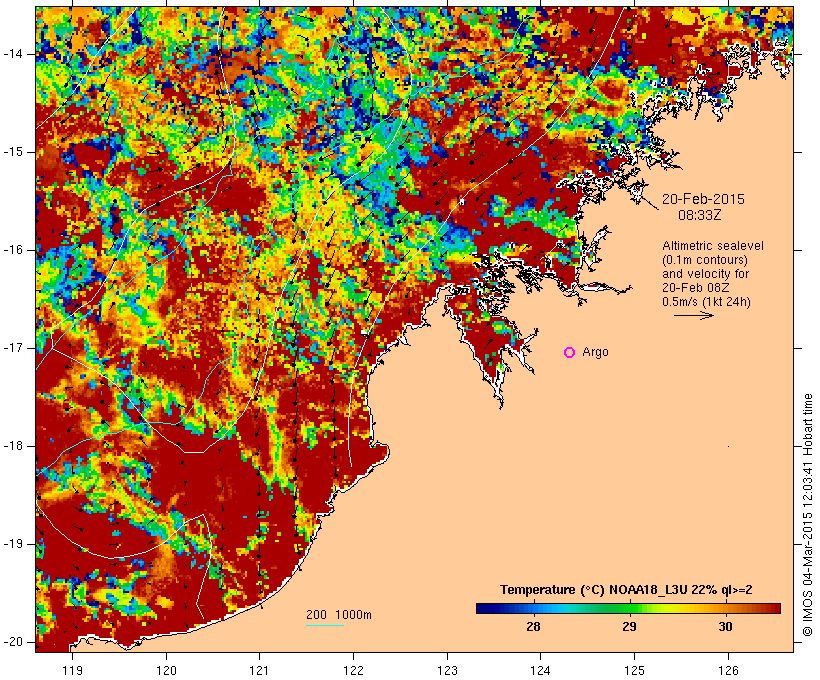Click the longitude label 126
This screenshot has height=680, width=820.
pos(728,670)
